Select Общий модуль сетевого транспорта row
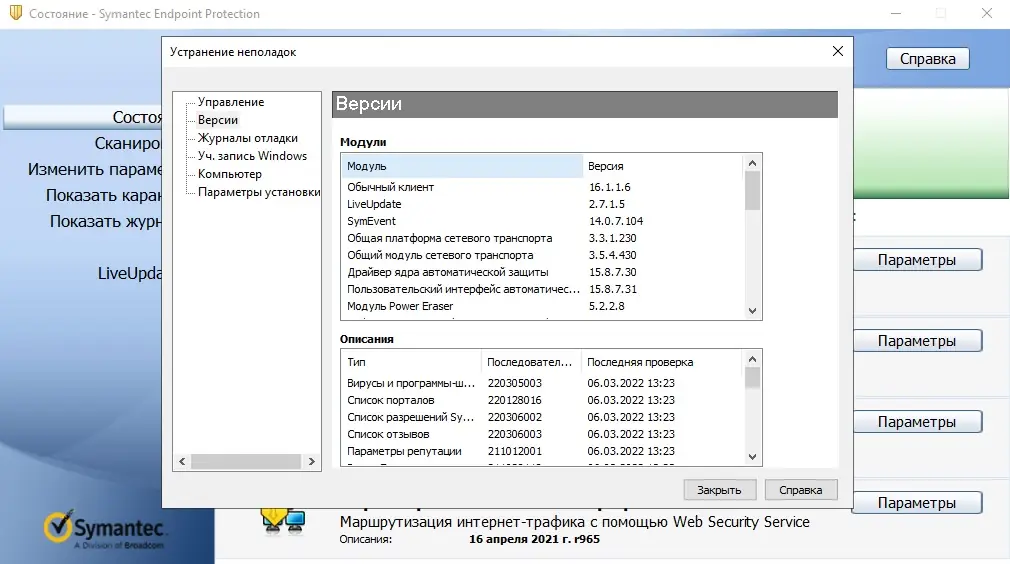1010x564 pixels. click(542, 255)
